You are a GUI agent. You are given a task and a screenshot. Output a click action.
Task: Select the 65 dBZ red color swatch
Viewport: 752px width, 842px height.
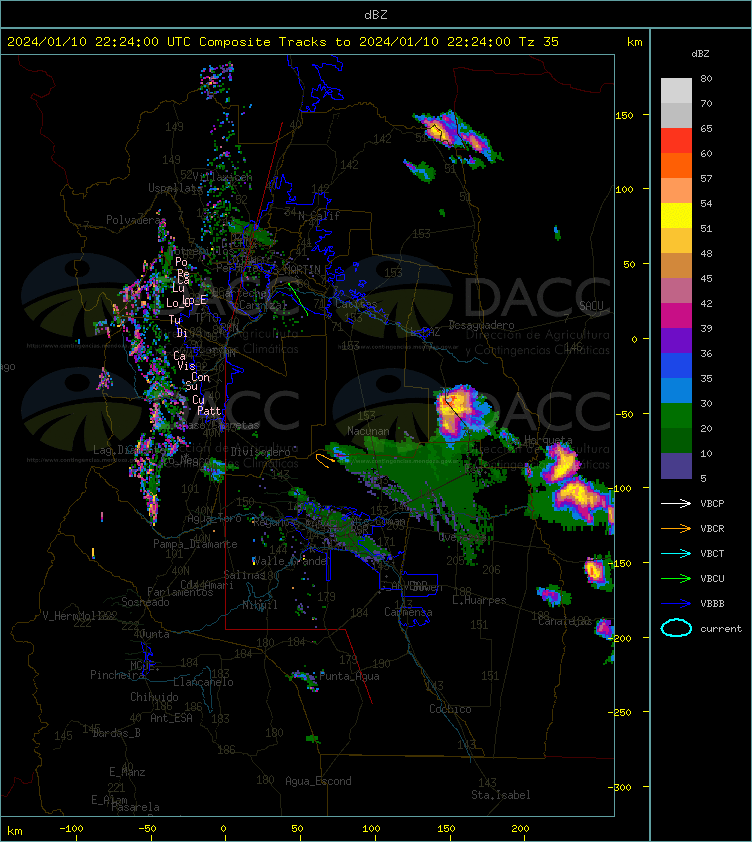coord(676,140)
